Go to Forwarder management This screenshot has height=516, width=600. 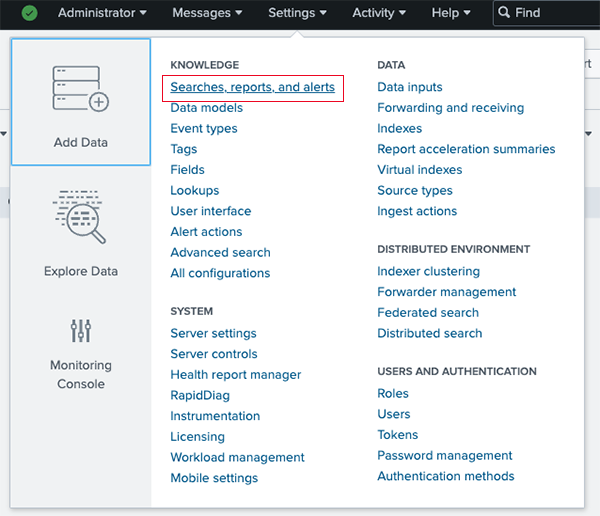(x=447, y=292)
